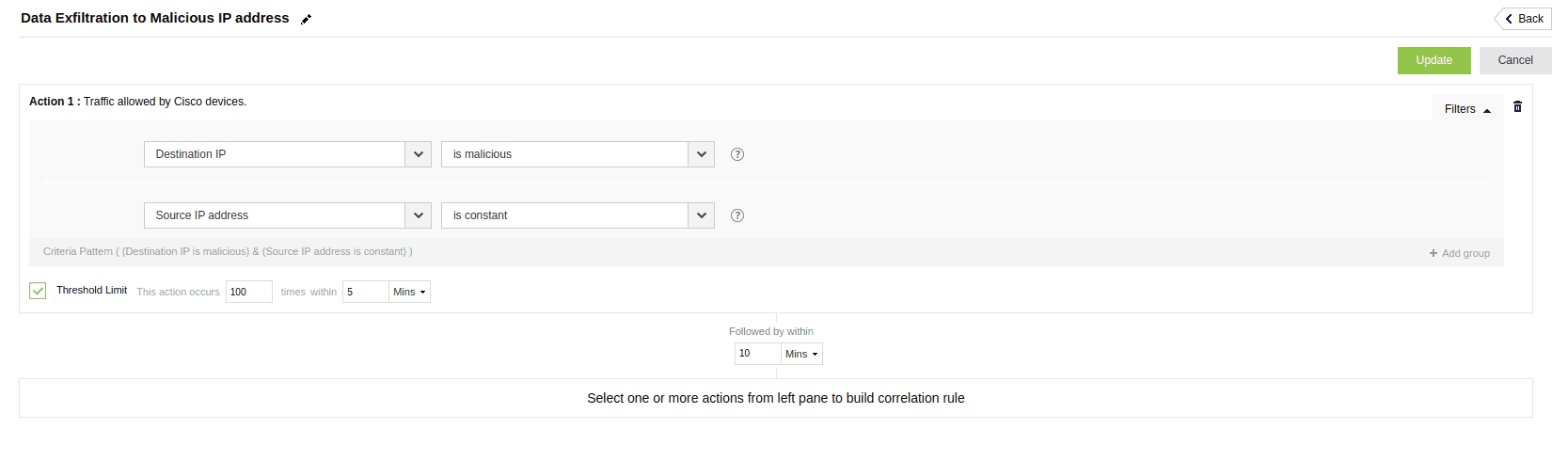
Task: Change 'Followed by within' Mins unit dropdown
Action: pyautogui.click(x=801, y=354)
